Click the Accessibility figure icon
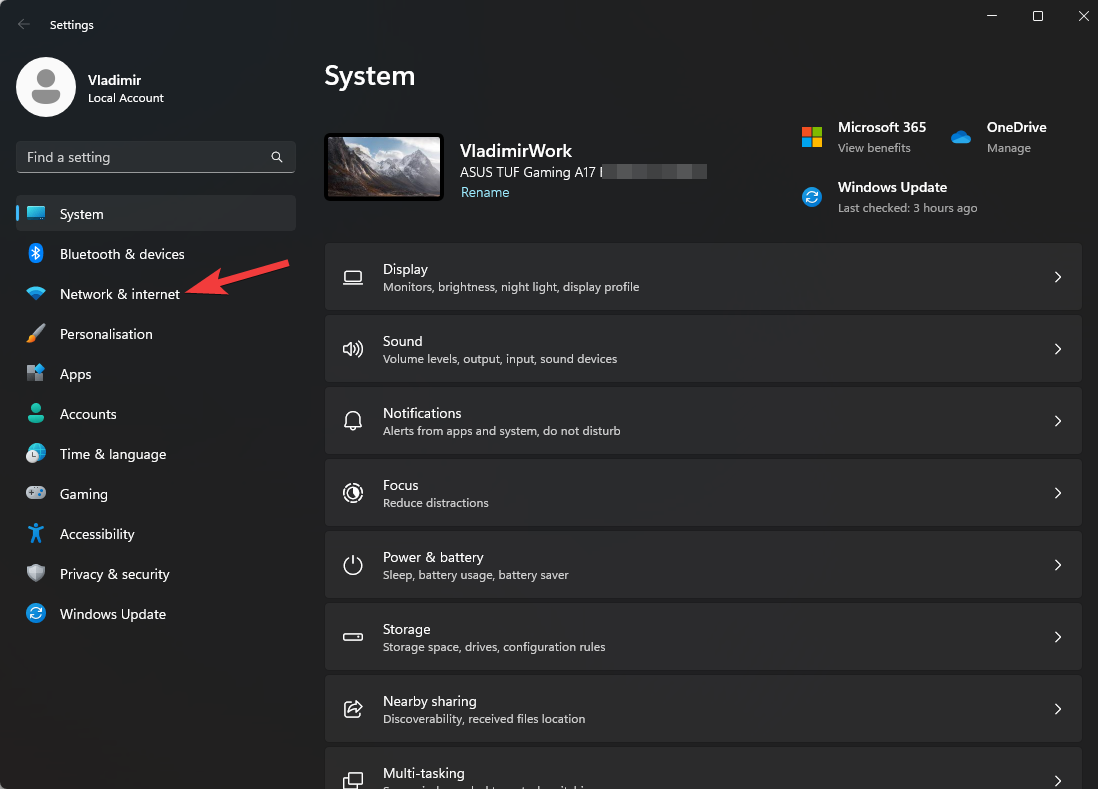The height and width of the screenshot is (789, 1098). coord(36,534)
